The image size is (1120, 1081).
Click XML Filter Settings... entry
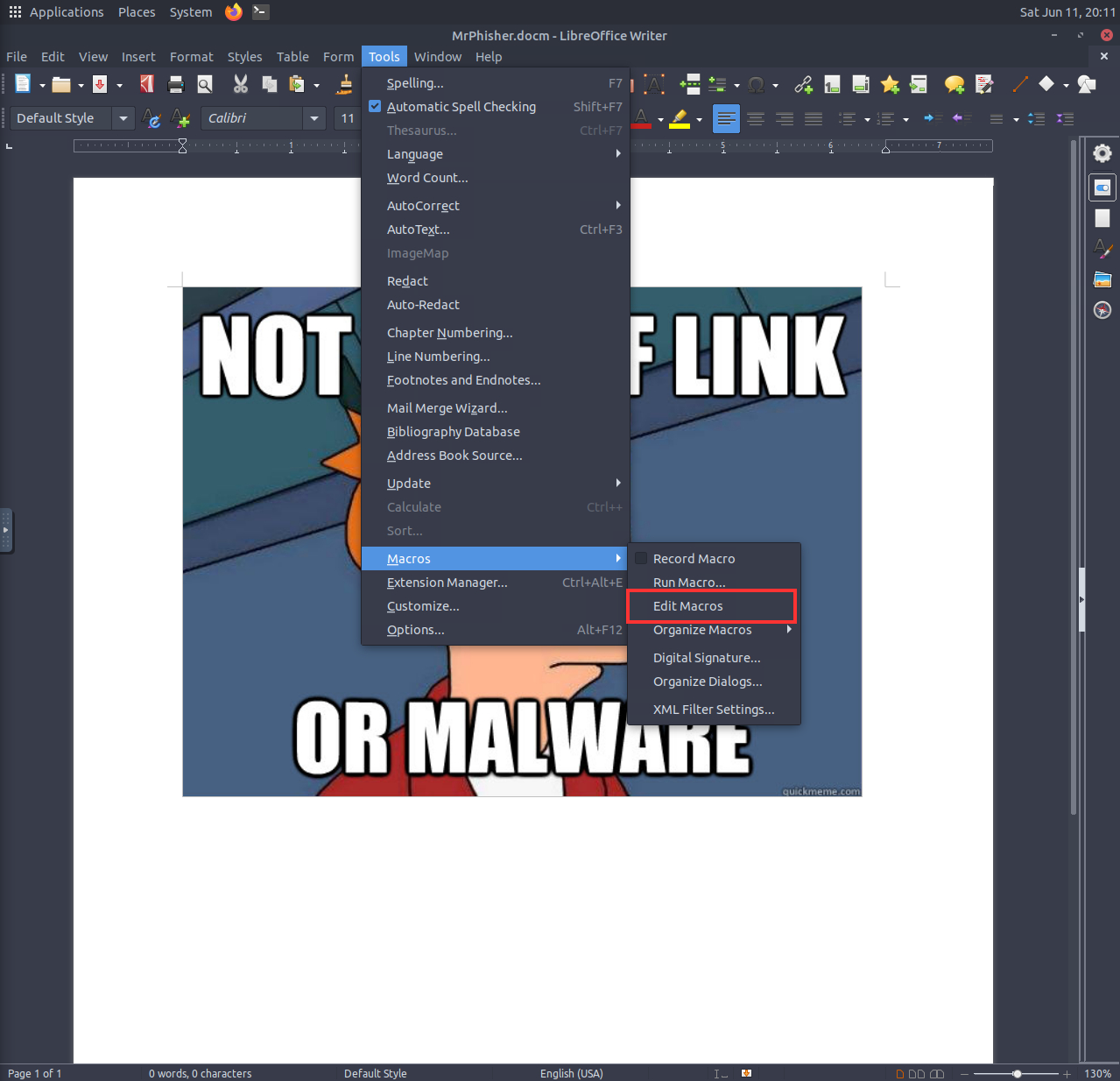pyautogui.click(x=715, y=709)
